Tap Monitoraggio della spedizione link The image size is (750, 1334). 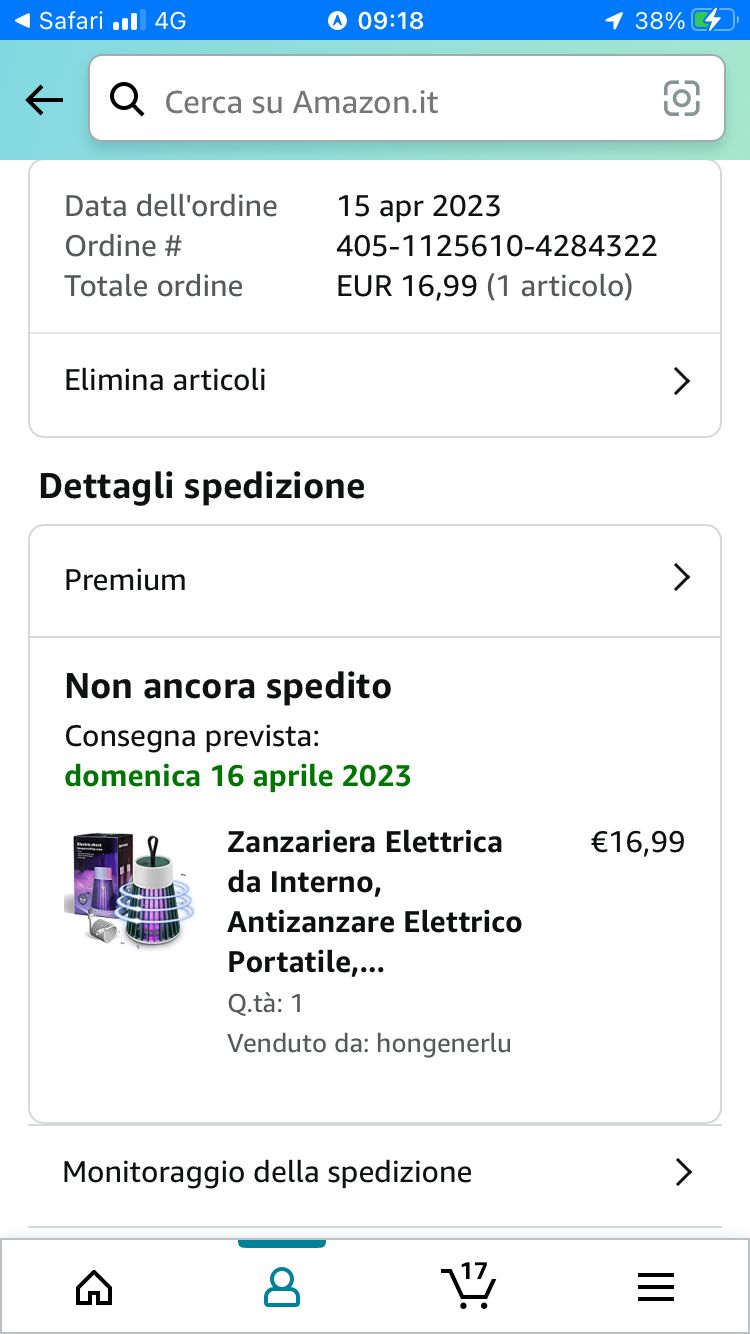(267, 1172)
